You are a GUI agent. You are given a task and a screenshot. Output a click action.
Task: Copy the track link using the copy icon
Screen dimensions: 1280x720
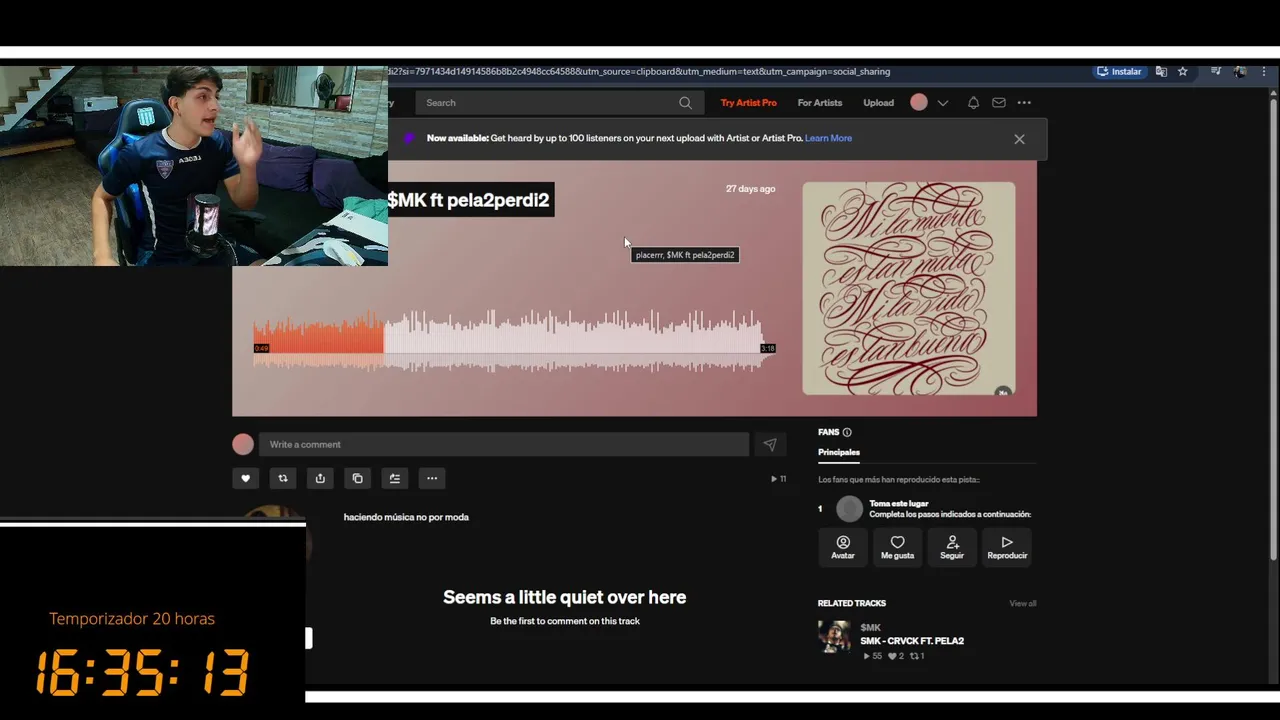(x=357, y=478)
